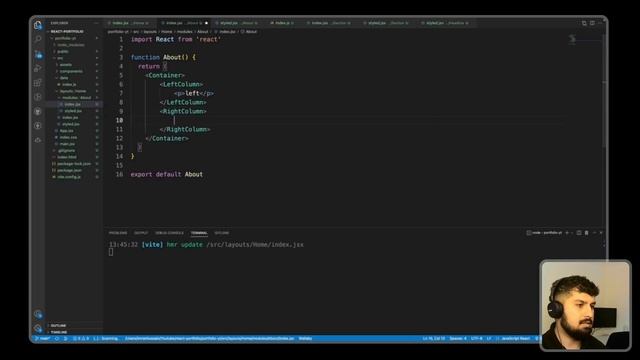The height and width of the screenshot is (360, 640).
Task: Kill the terminal with the trash icon
Action: (587, 233)
